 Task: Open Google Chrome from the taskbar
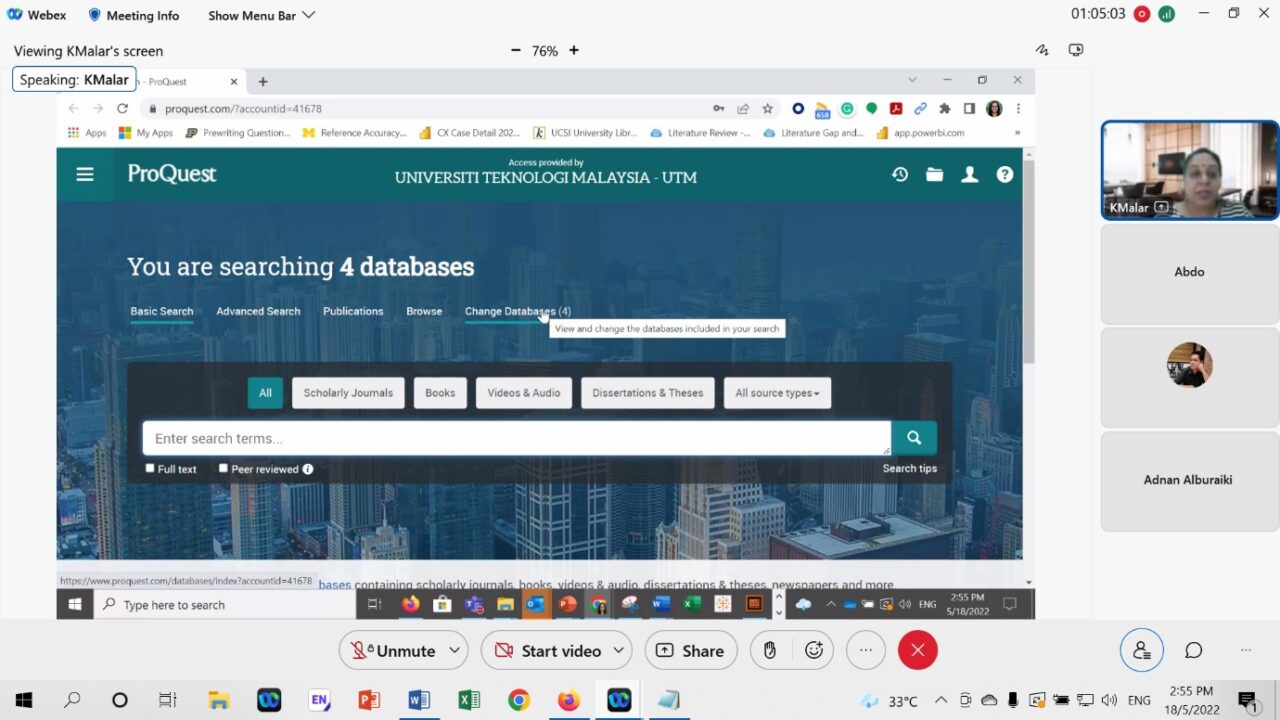tap(518, 700)
